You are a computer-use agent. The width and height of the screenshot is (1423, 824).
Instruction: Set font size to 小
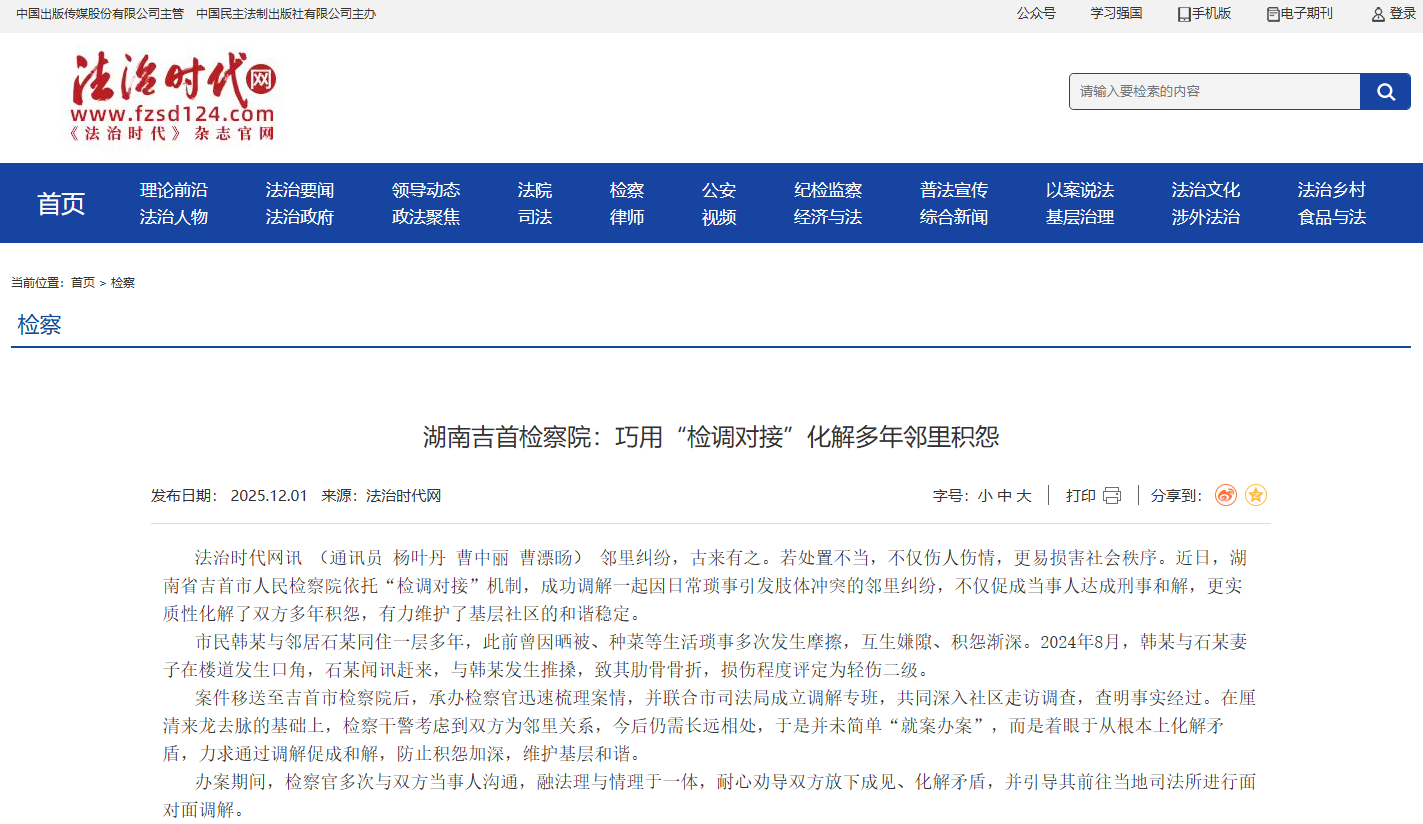coord(985,496)
